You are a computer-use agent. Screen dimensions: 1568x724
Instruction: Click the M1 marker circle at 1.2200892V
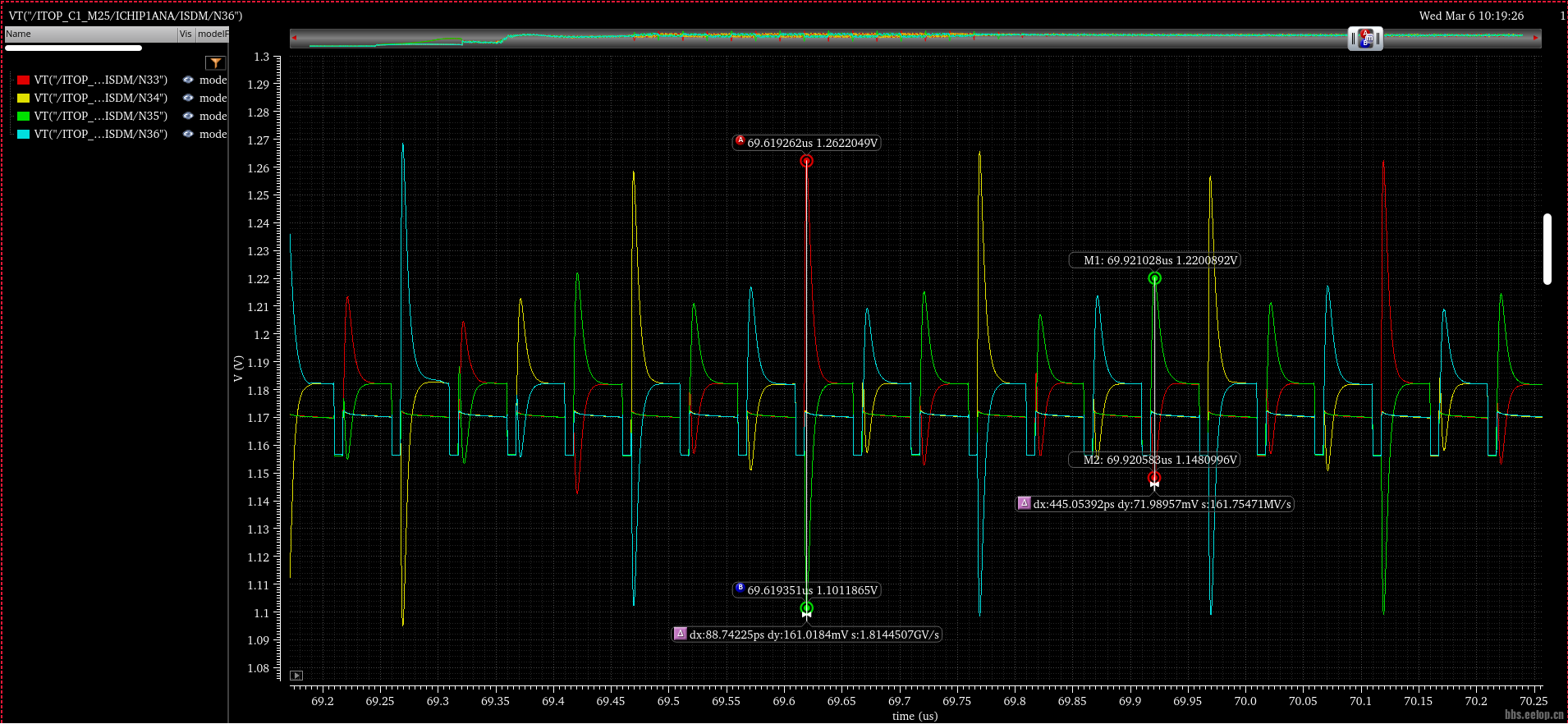[x=1154, y=278]
